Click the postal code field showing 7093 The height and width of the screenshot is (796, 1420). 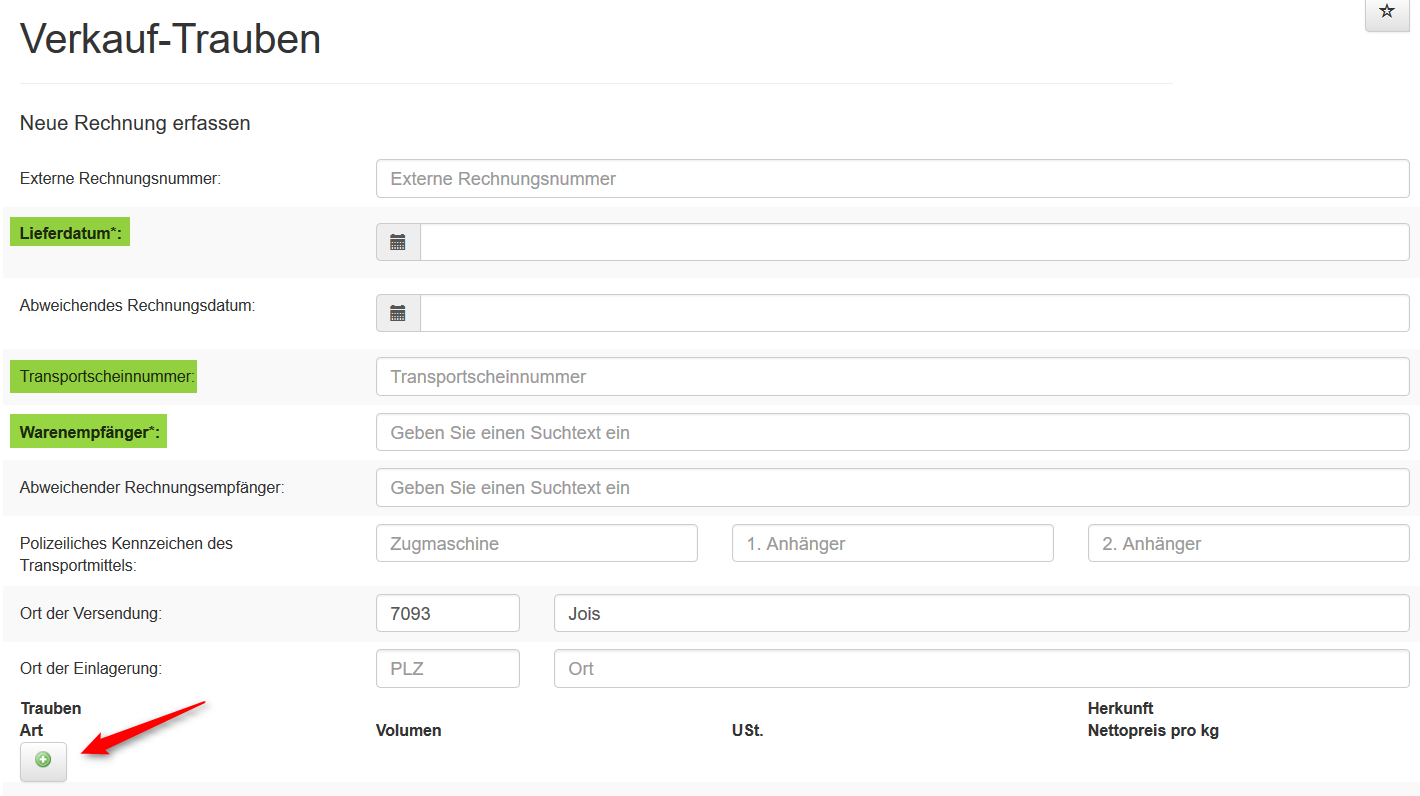[447, 614]
